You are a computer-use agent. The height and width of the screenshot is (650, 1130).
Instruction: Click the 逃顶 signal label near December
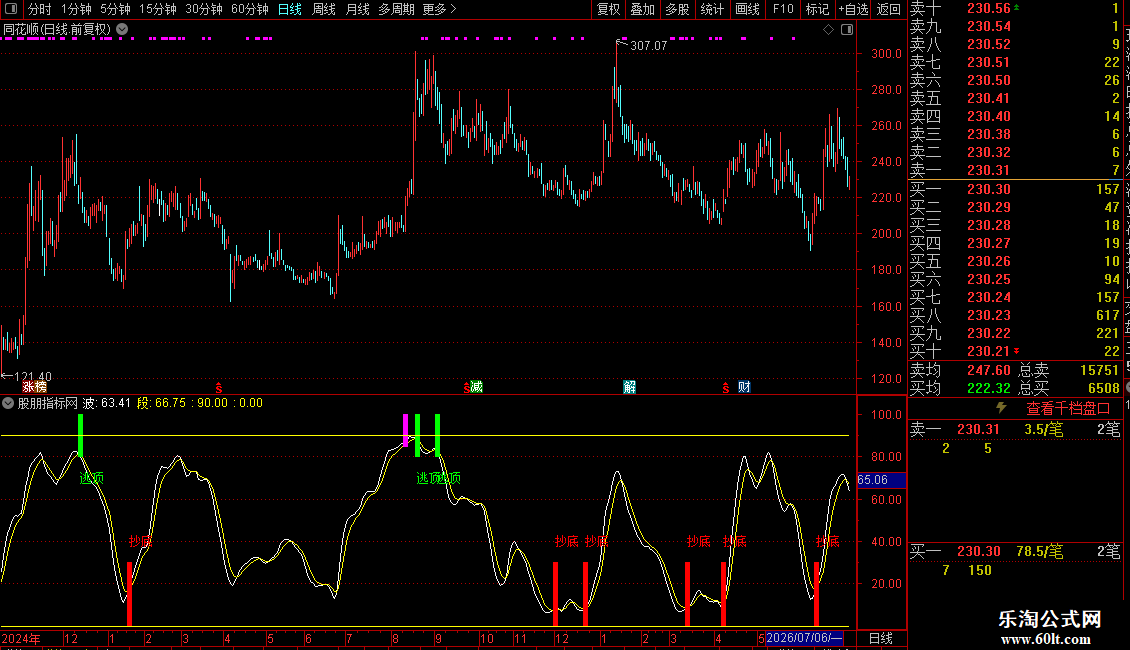[92, 478]
